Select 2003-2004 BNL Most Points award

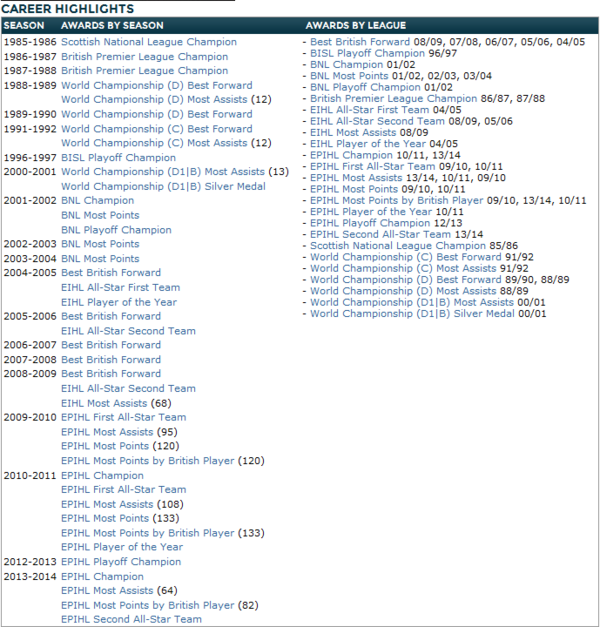click(x=100, y=259)
